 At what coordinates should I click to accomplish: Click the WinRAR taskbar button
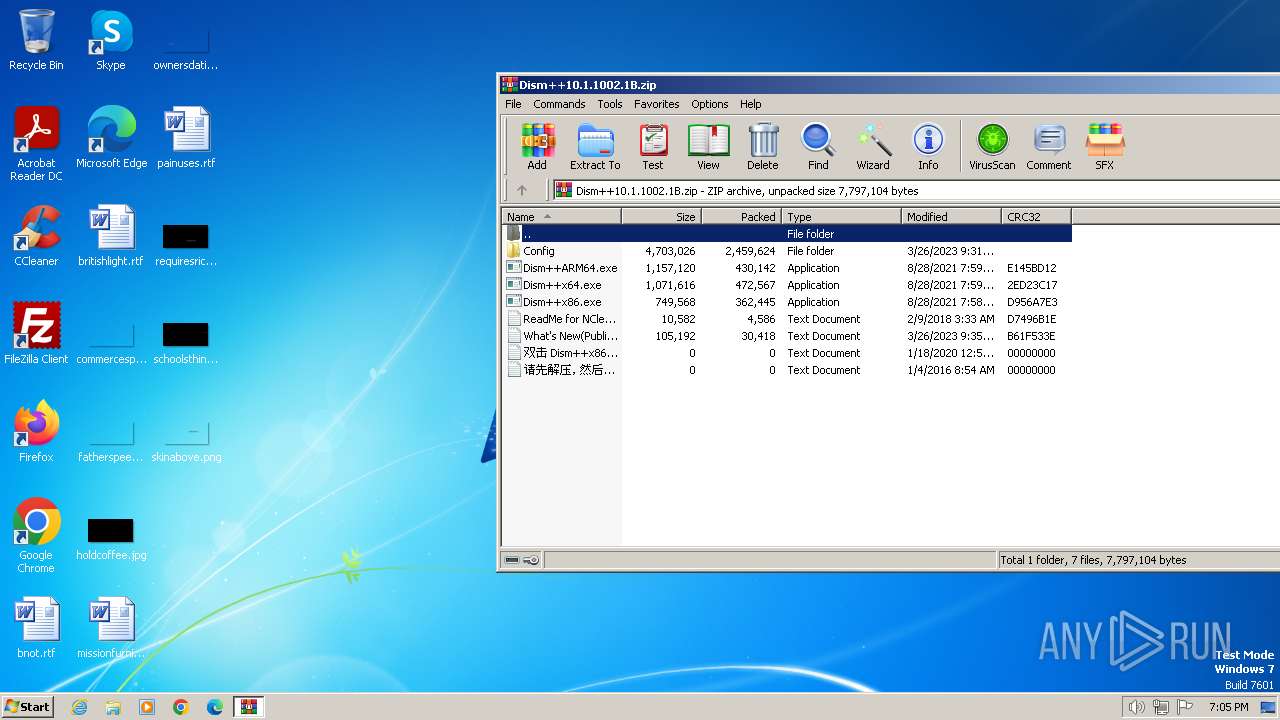tap(248, 707)
